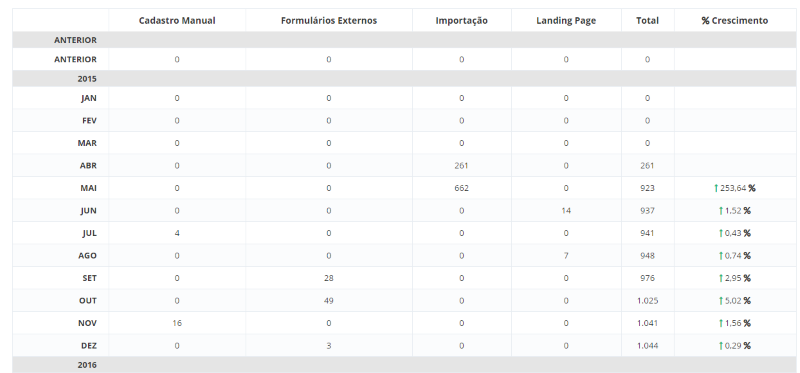Select the Formulários Externos column header

[x=329, y=20]
